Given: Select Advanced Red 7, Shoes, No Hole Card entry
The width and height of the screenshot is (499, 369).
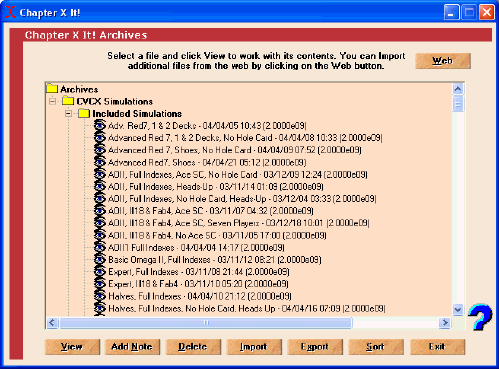Looking at the screenshot, I should 235,150.
